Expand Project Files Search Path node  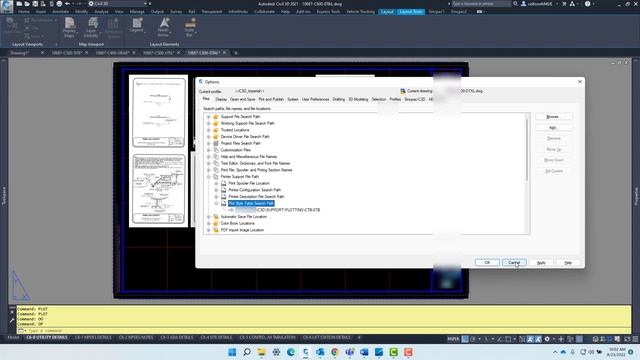click(209, 143)
